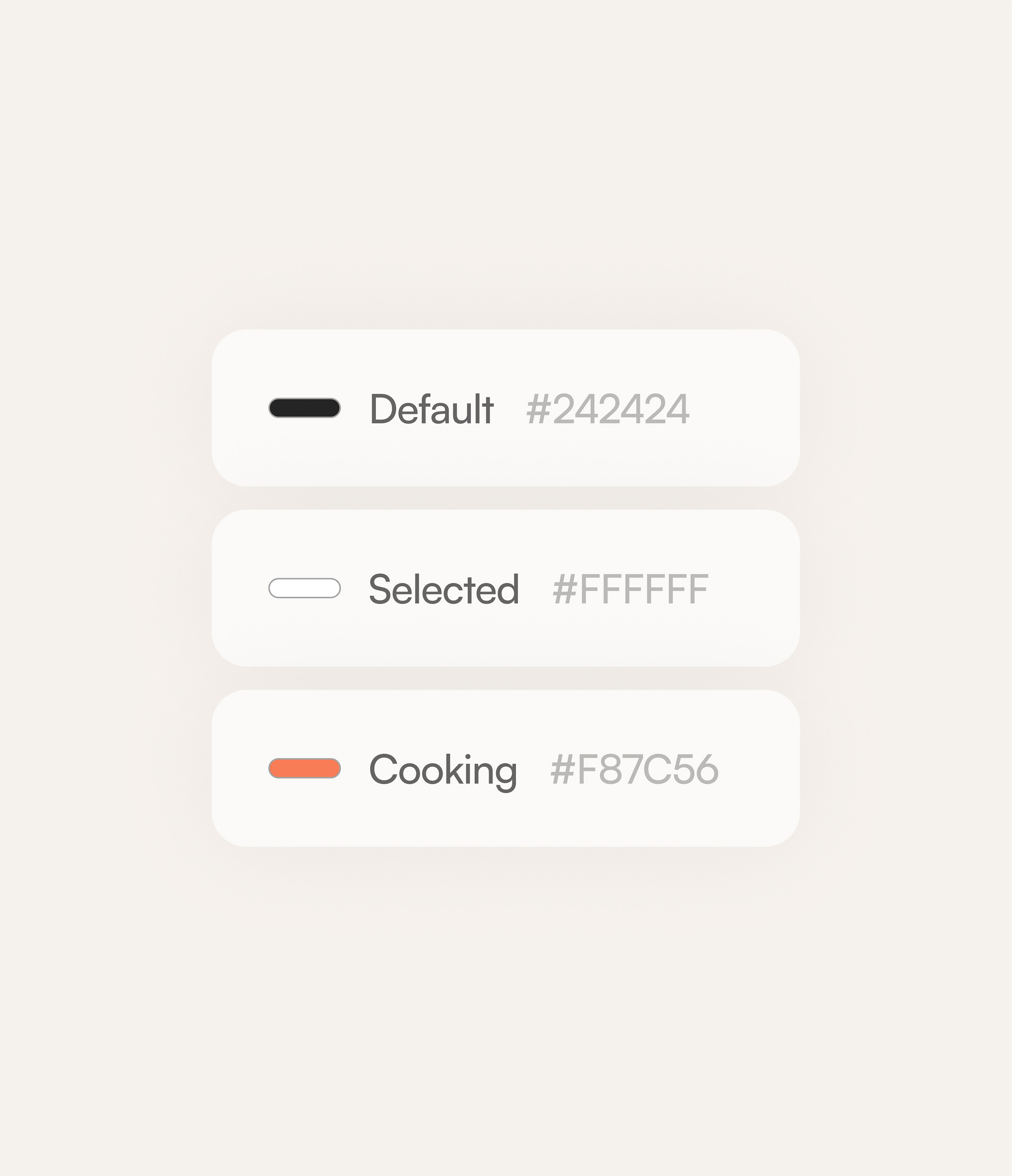Click the gap between Default and Selected cards
The width and height of the screenshot is (1012, 1176).
click(x=505, y=498)
